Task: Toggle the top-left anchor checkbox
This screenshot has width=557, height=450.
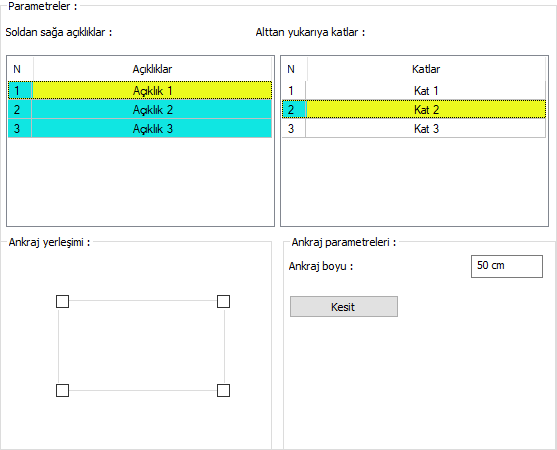Action: (x=63, y=302)
